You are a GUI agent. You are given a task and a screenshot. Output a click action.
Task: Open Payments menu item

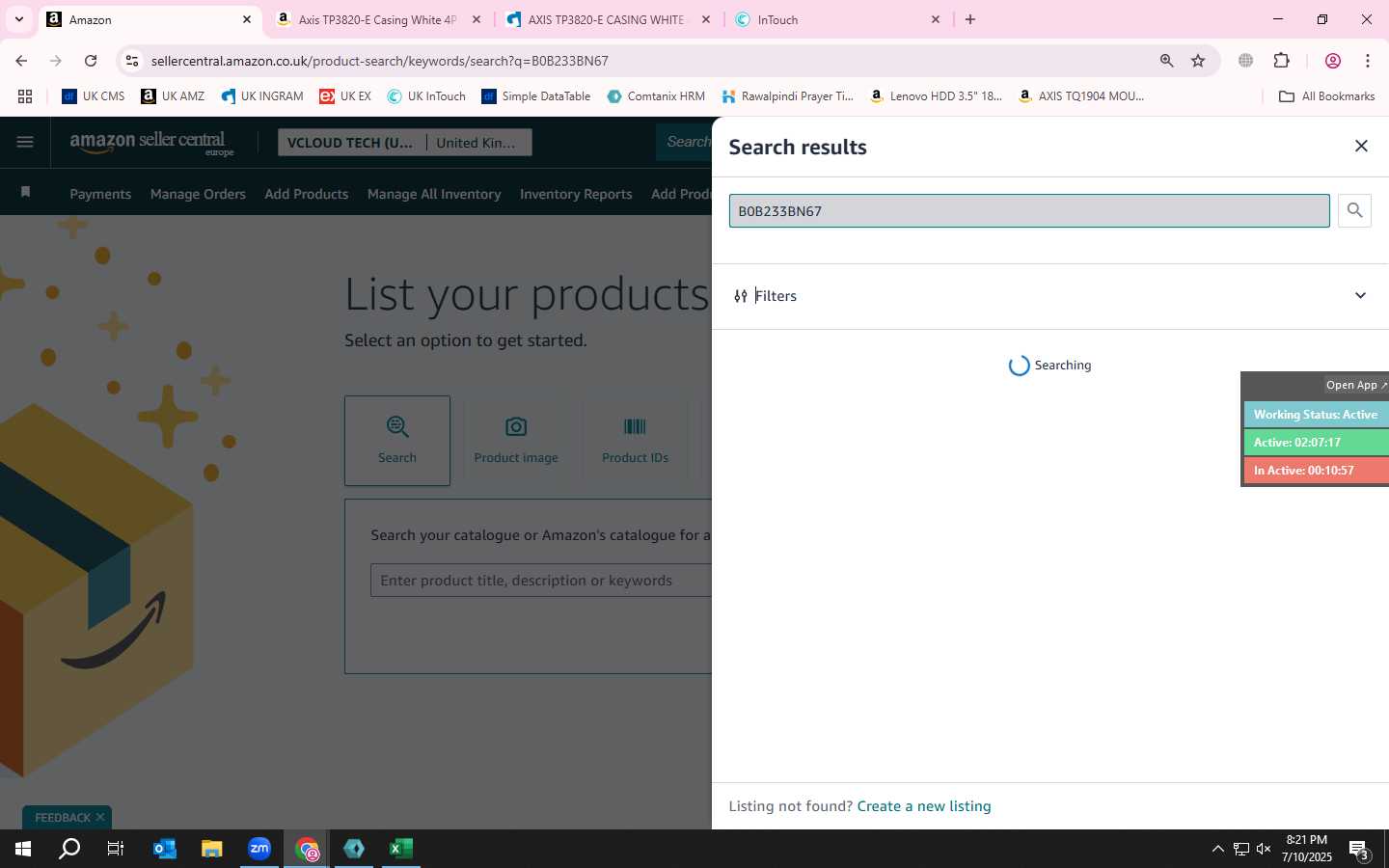100,194
